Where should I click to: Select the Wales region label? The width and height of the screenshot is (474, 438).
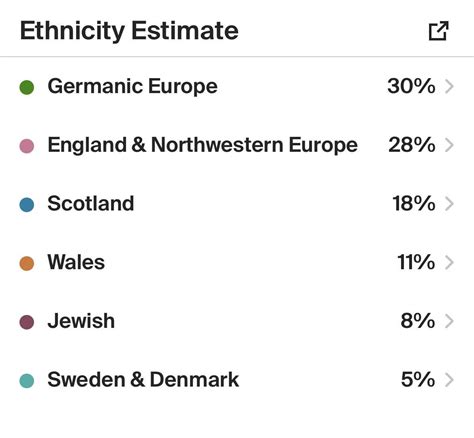[x=76, y=262]
